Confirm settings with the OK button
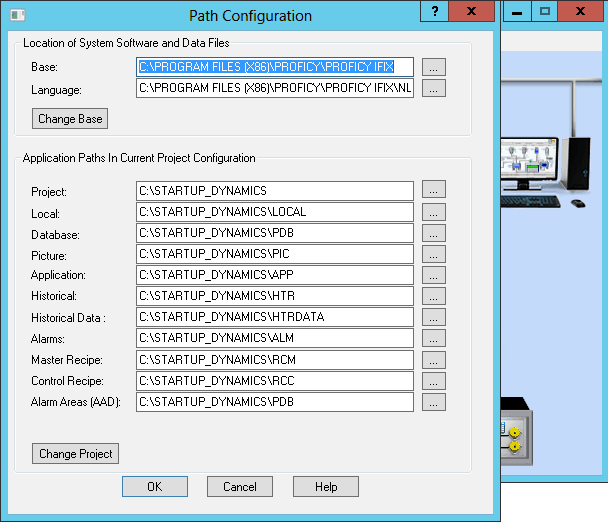The image size is (608, 522). click(x=155, y=487)
